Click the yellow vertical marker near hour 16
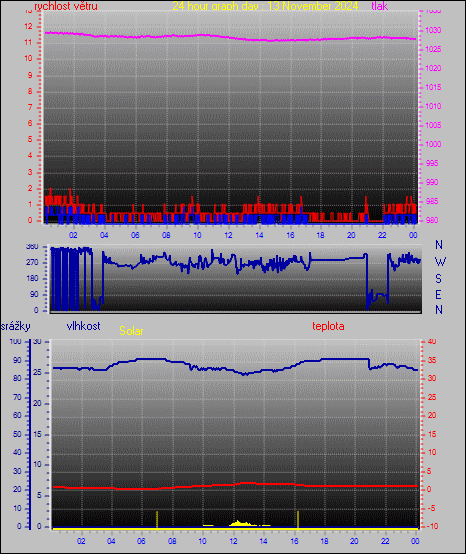Viewport: 466px width, 554px height. 298,520
